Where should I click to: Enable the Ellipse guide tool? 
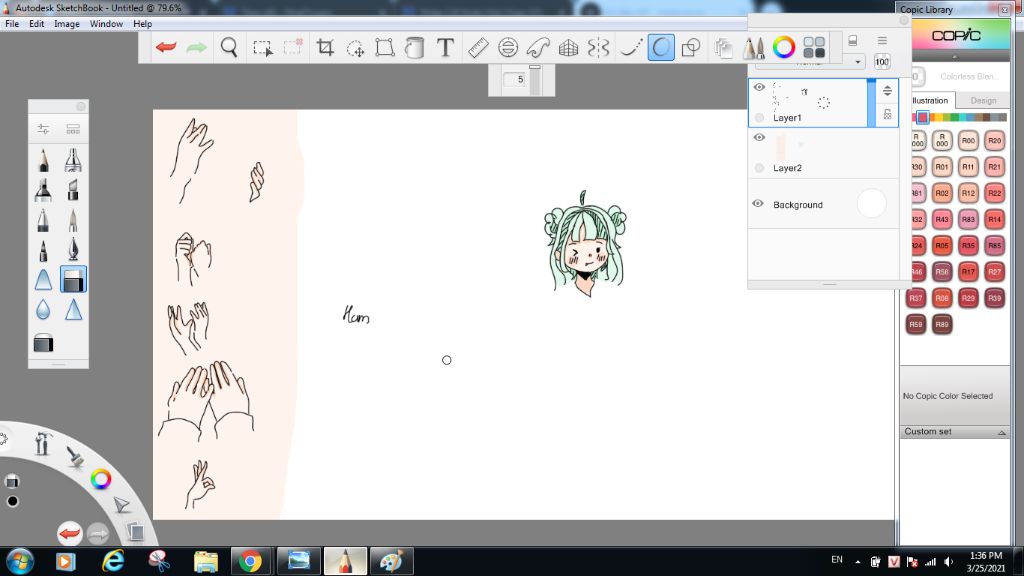click(x=507, y=47)
